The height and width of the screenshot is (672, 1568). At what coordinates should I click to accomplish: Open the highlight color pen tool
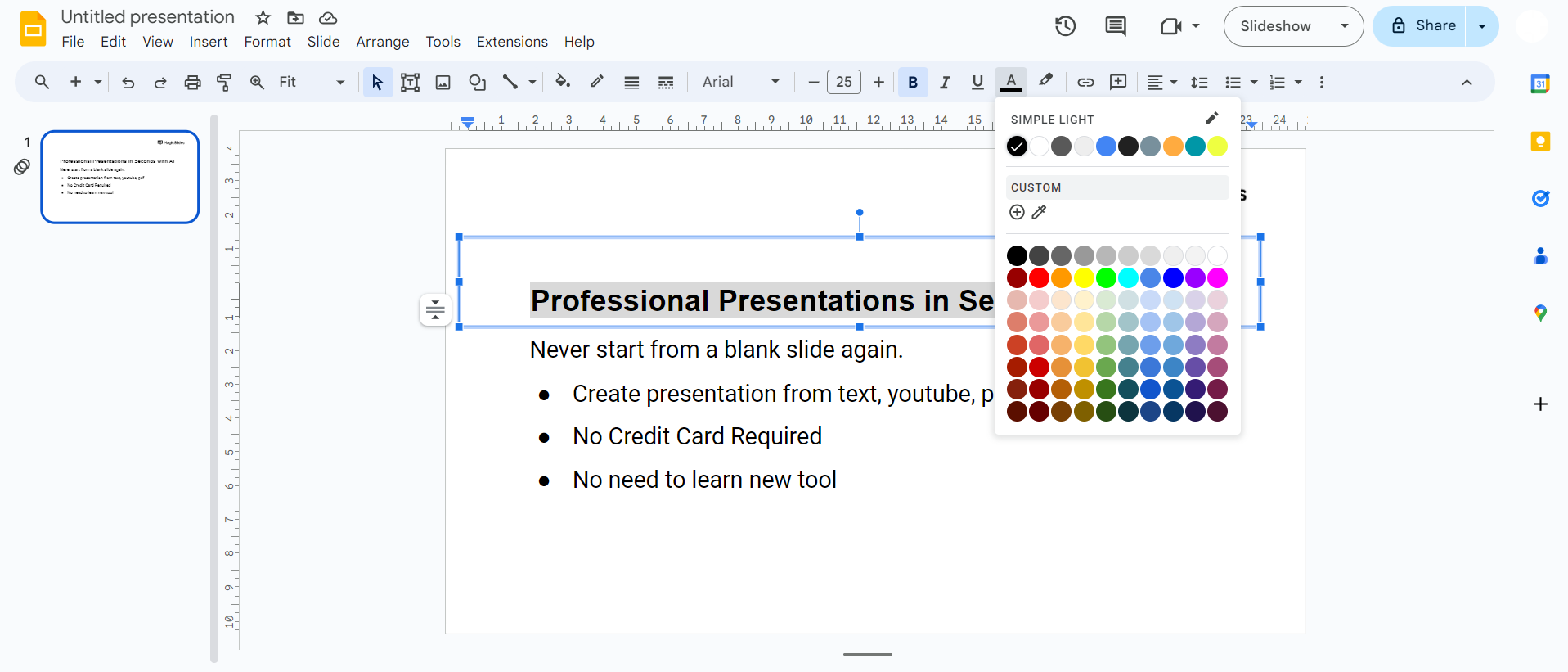click(x=1045, y=81)
